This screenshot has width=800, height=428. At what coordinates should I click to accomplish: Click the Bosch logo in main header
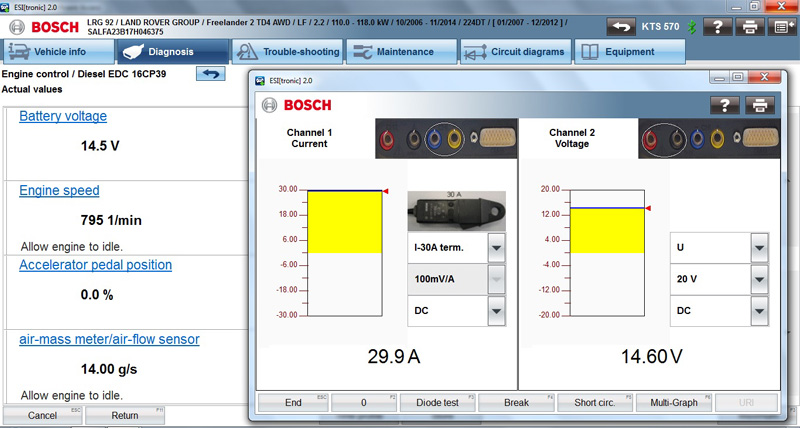44,27
